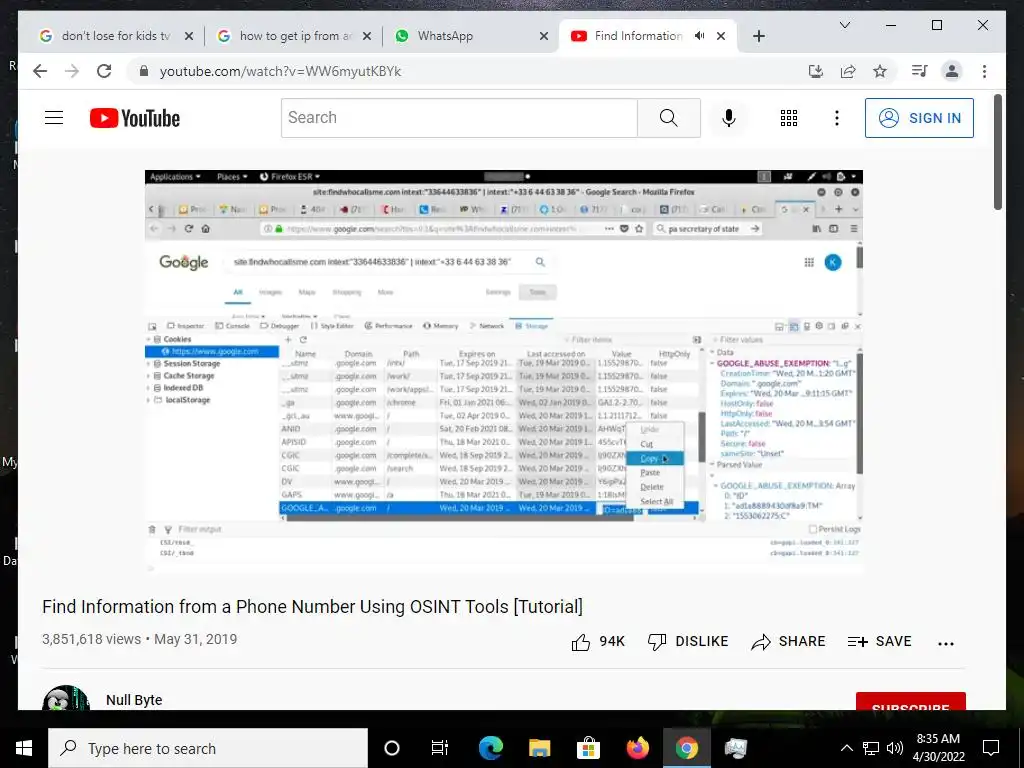Click the forward navigation arrow

tap(72, 71)
